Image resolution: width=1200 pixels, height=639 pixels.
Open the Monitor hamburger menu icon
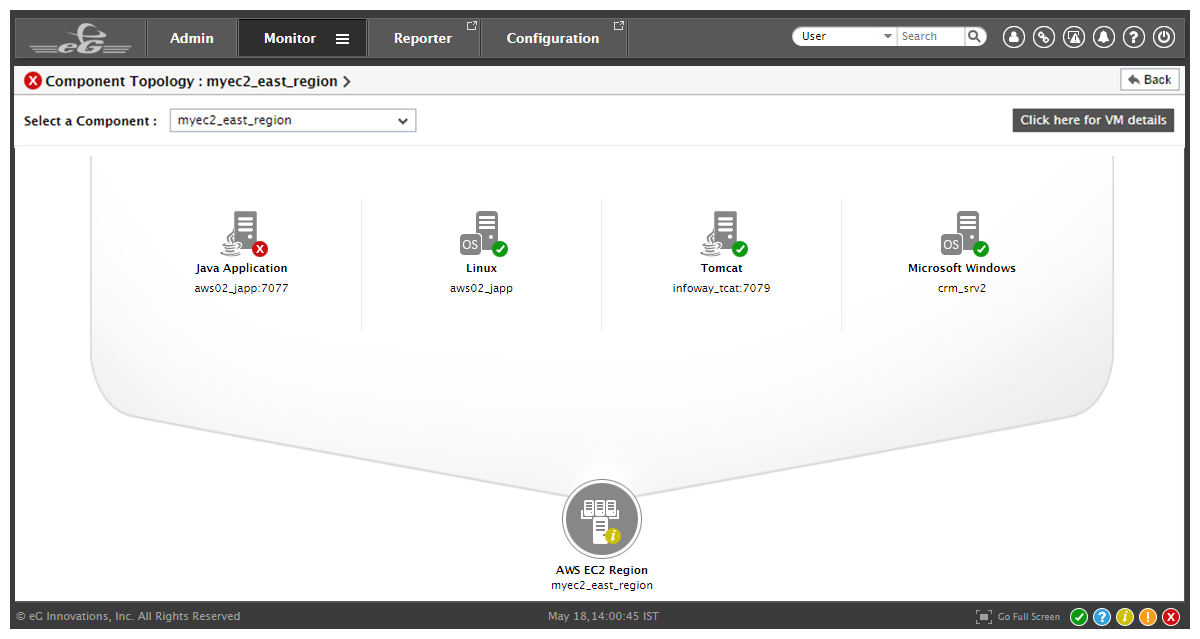click(x=342, y=39)
